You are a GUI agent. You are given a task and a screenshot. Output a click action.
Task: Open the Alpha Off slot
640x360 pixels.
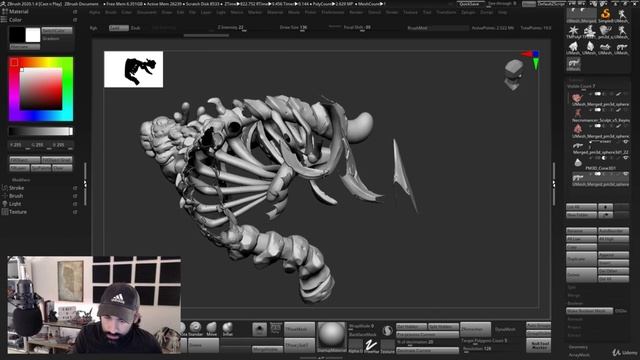click(x=355, y=345)
